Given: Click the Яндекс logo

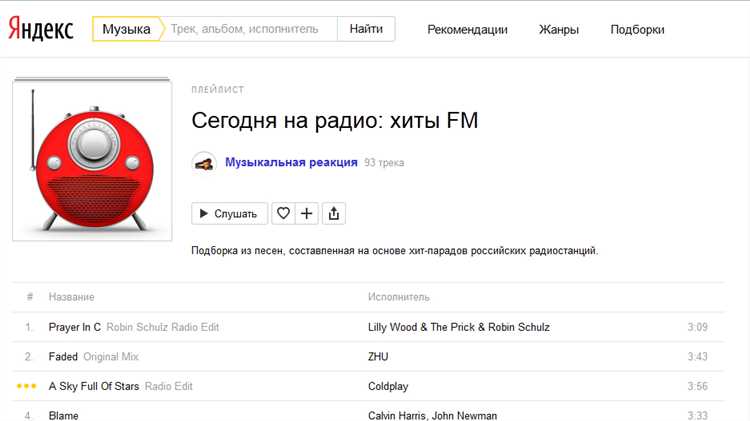Looking at the screenshot, I should (41, 29).
